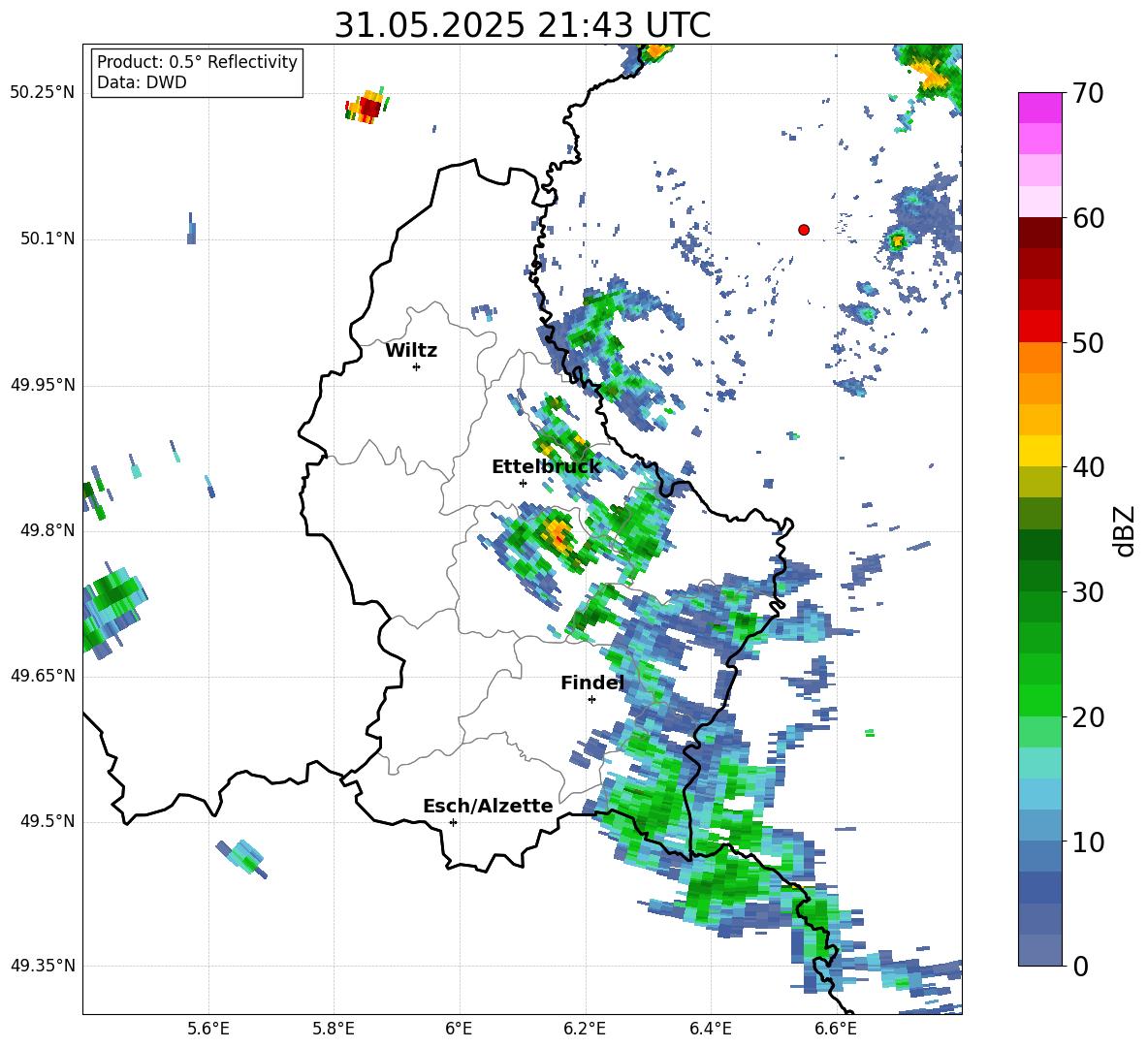The image size is (1148, 1048).
Task: Click the Findel city label
Action: click(x=592, y=683)
